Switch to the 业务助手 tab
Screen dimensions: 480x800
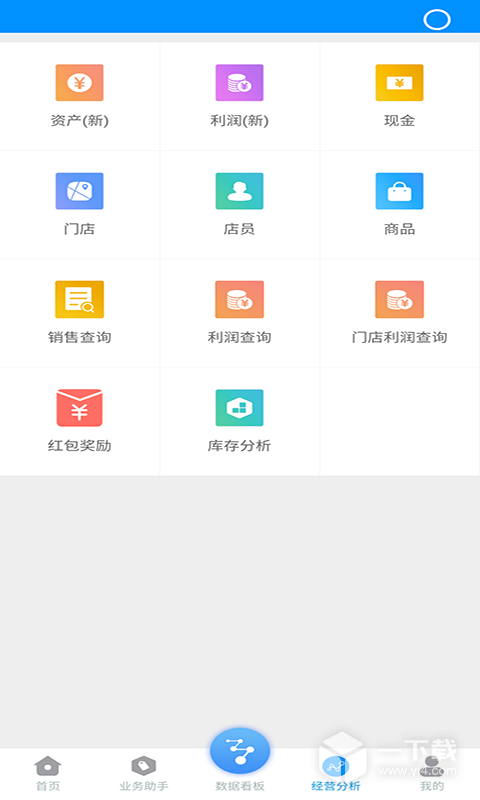[x=144, y=773]
